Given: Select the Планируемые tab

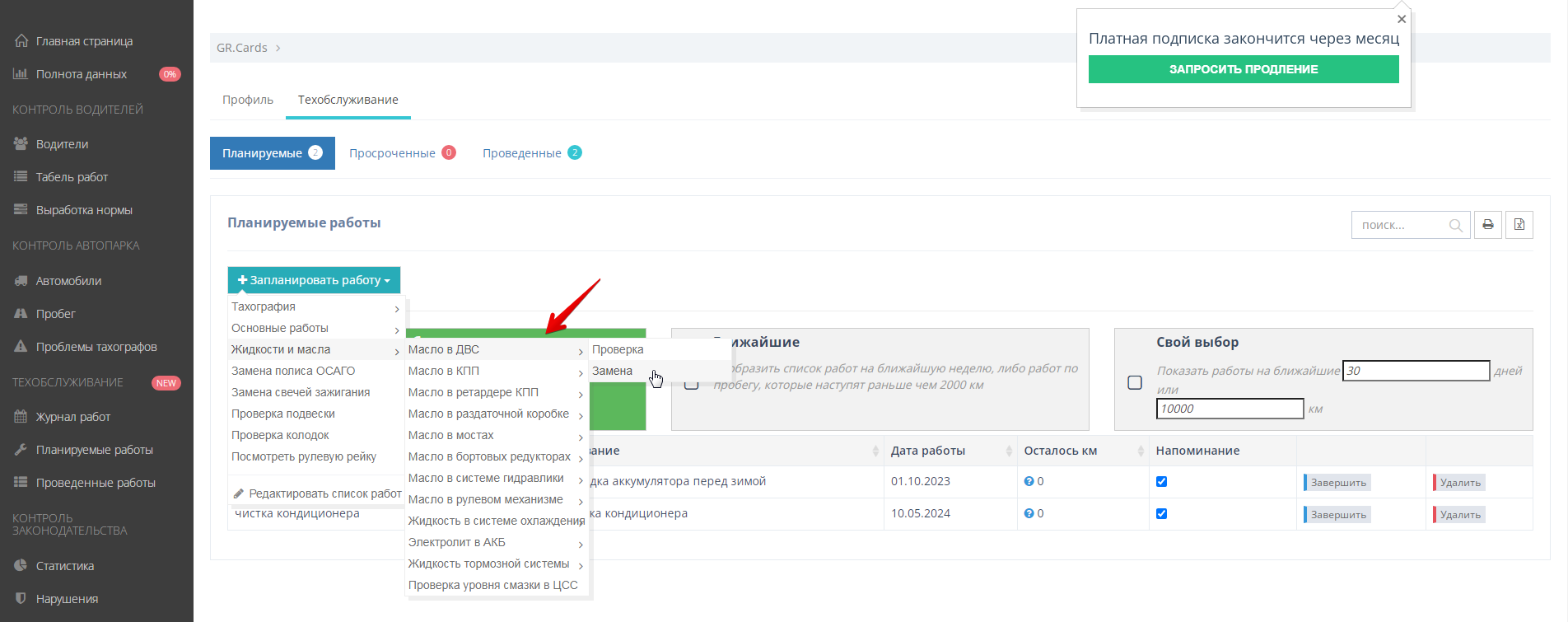Looking at the screenshot, I should [273, 153].
